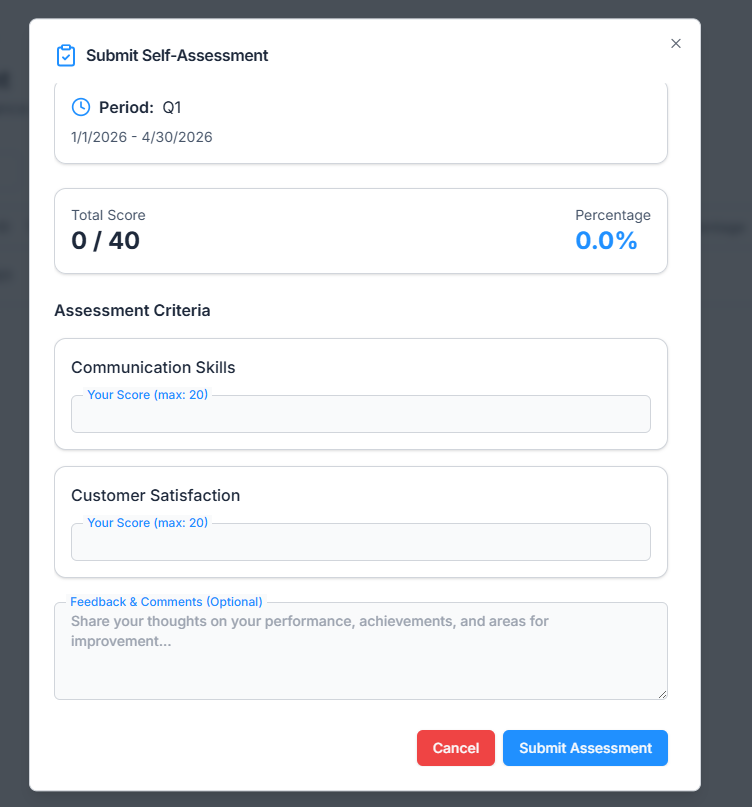
Task: Click the clock icon beside Period
Action: tap(81, 107)
